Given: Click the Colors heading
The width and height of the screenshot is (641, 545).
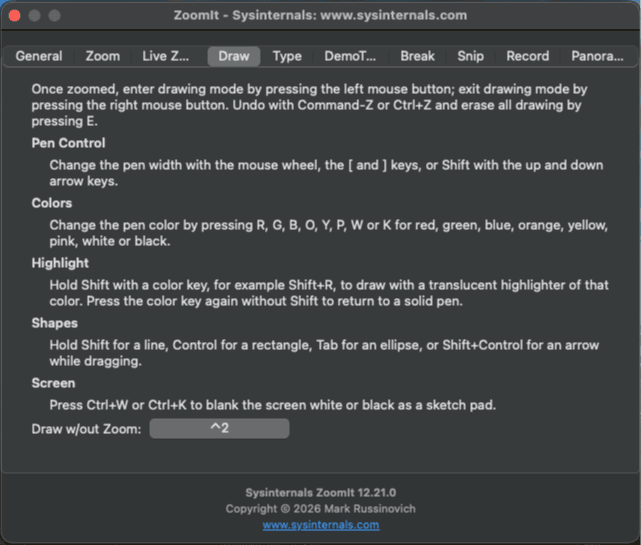Looking at the screenshot, I should [52, 203].
